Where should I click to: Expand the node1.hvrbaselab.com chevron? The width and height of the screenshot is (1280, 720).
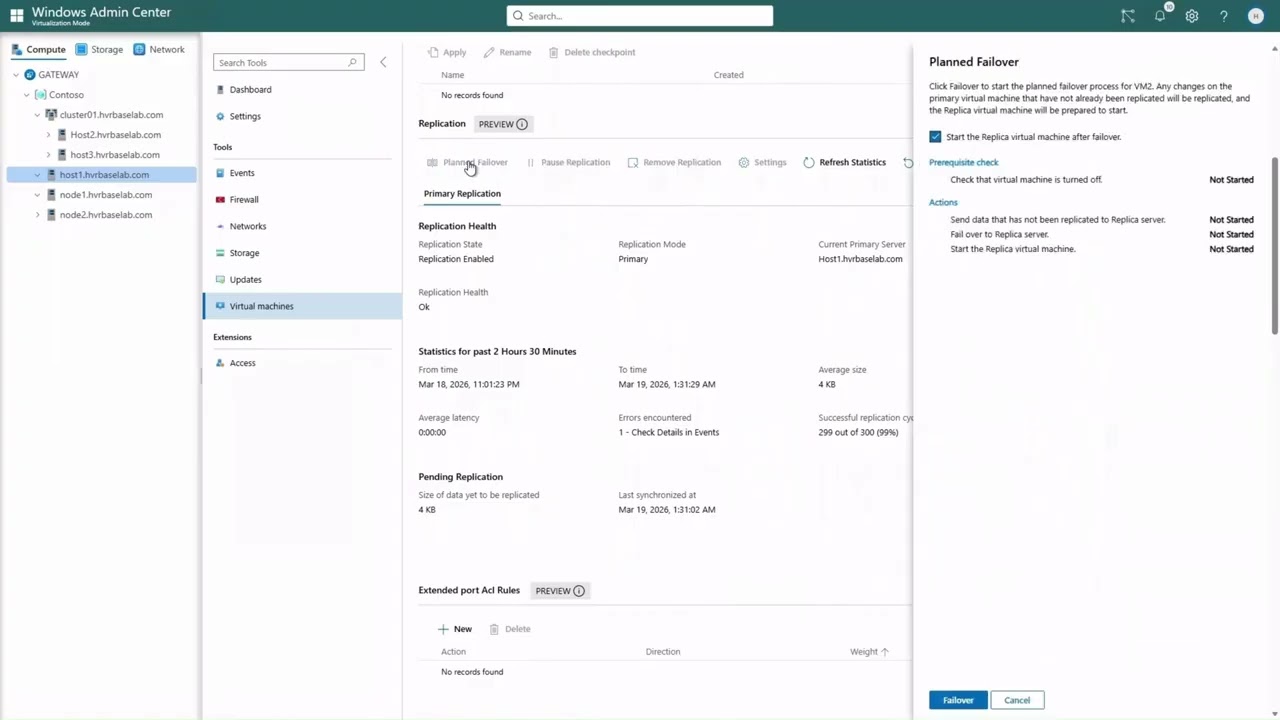pyautogui.click(x=38, y=195)
